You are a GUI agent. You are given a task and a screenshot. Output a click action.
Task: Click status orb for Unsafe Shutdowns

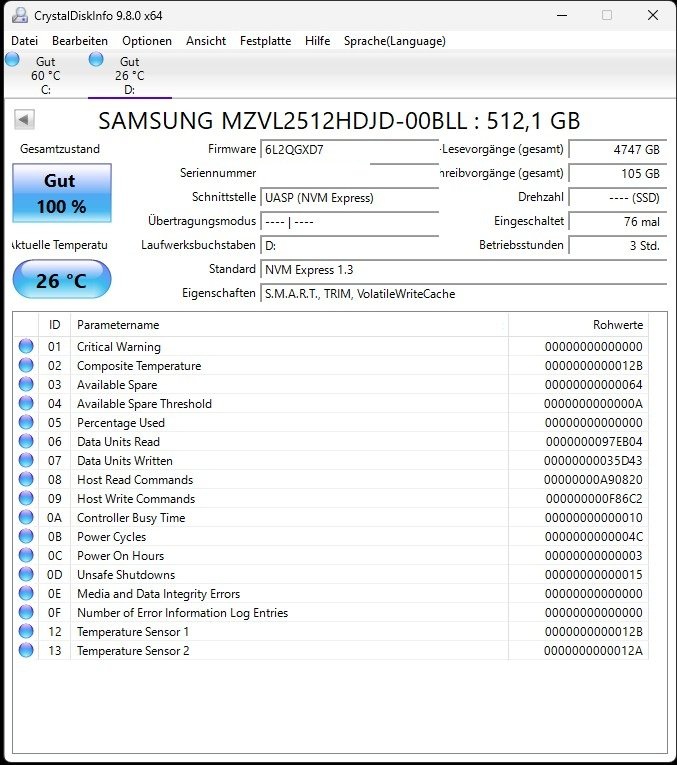coord(26,575)
